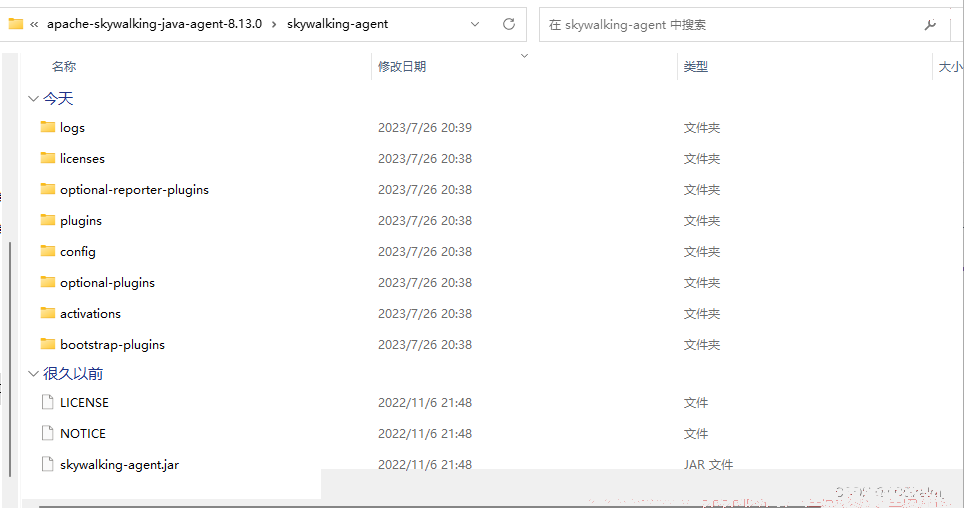Select the activations folder name

coord(90,314)
